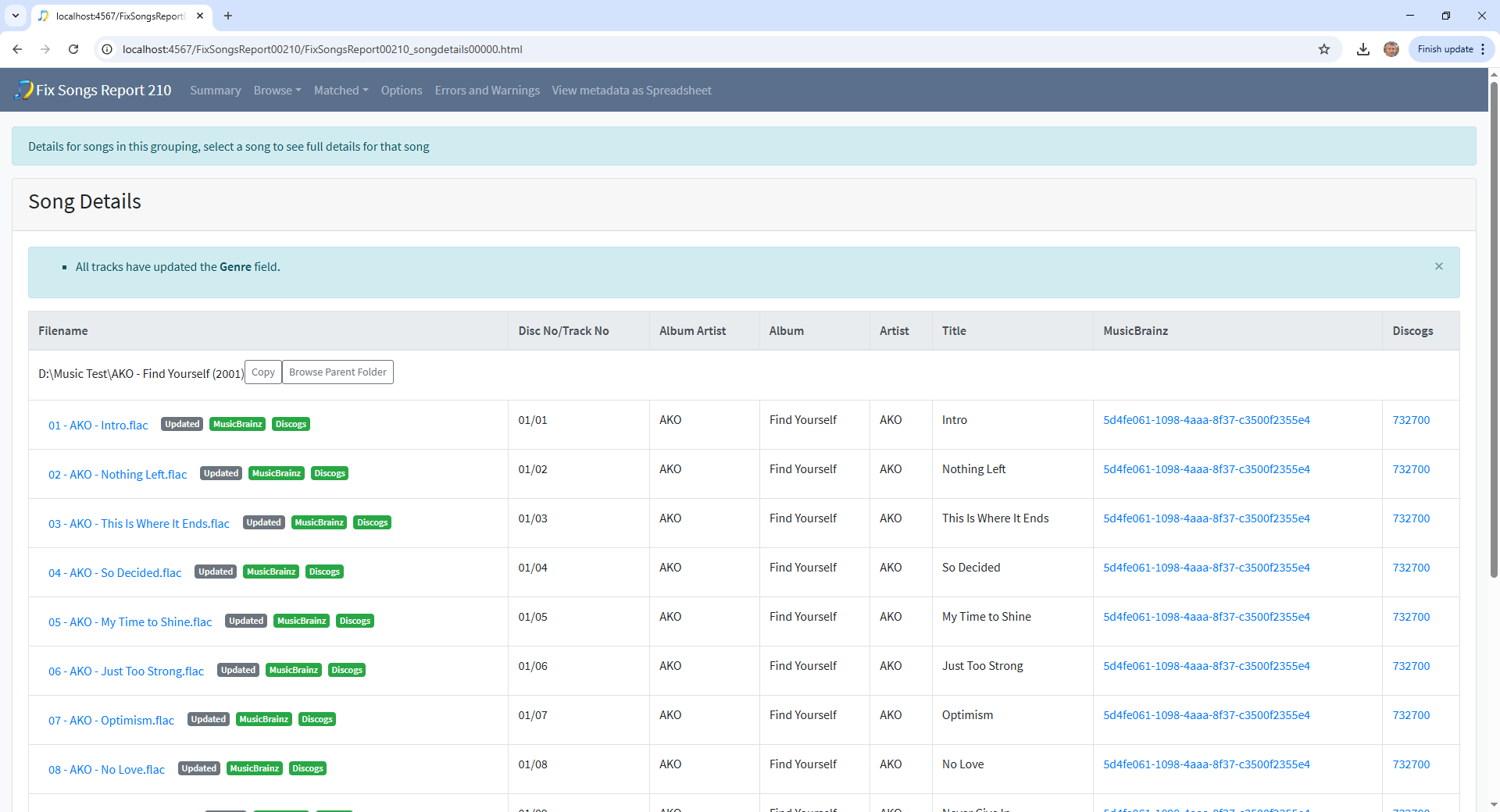Open the tab search chevron dropdown

tap(16, 16)
